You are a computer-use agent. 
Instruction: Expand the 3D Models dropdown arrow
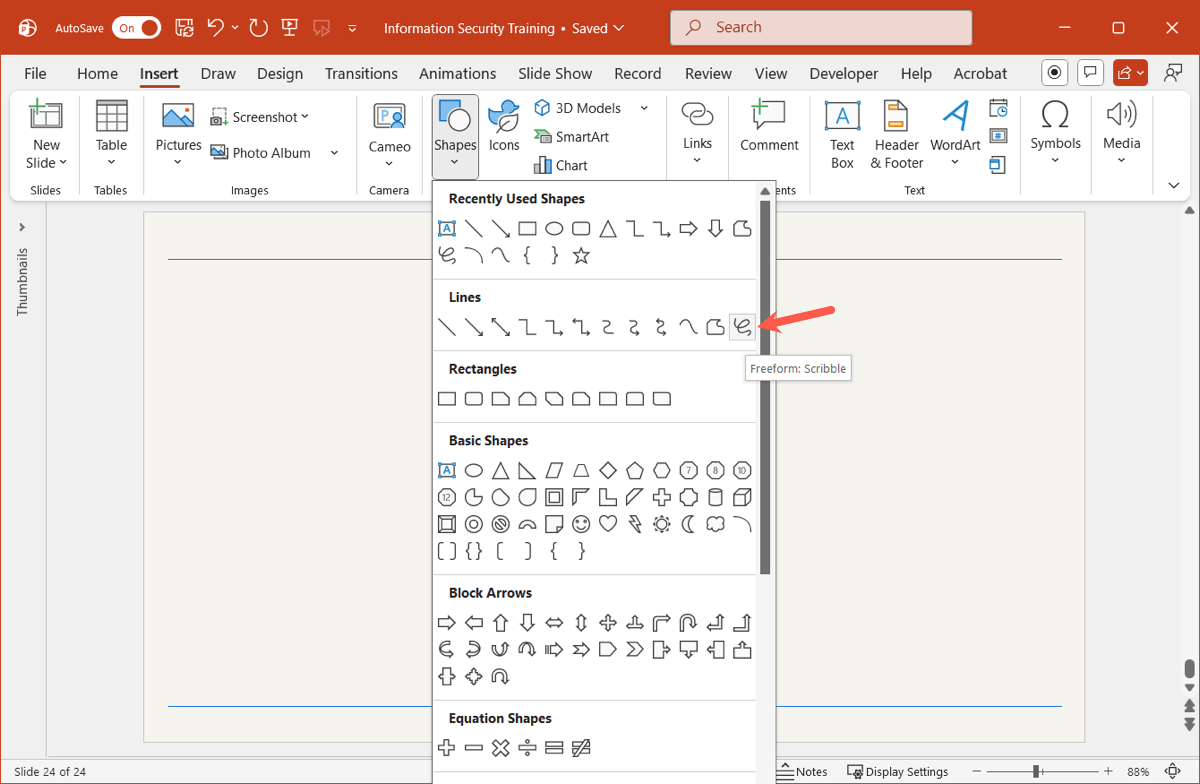(x=644, y=108)
